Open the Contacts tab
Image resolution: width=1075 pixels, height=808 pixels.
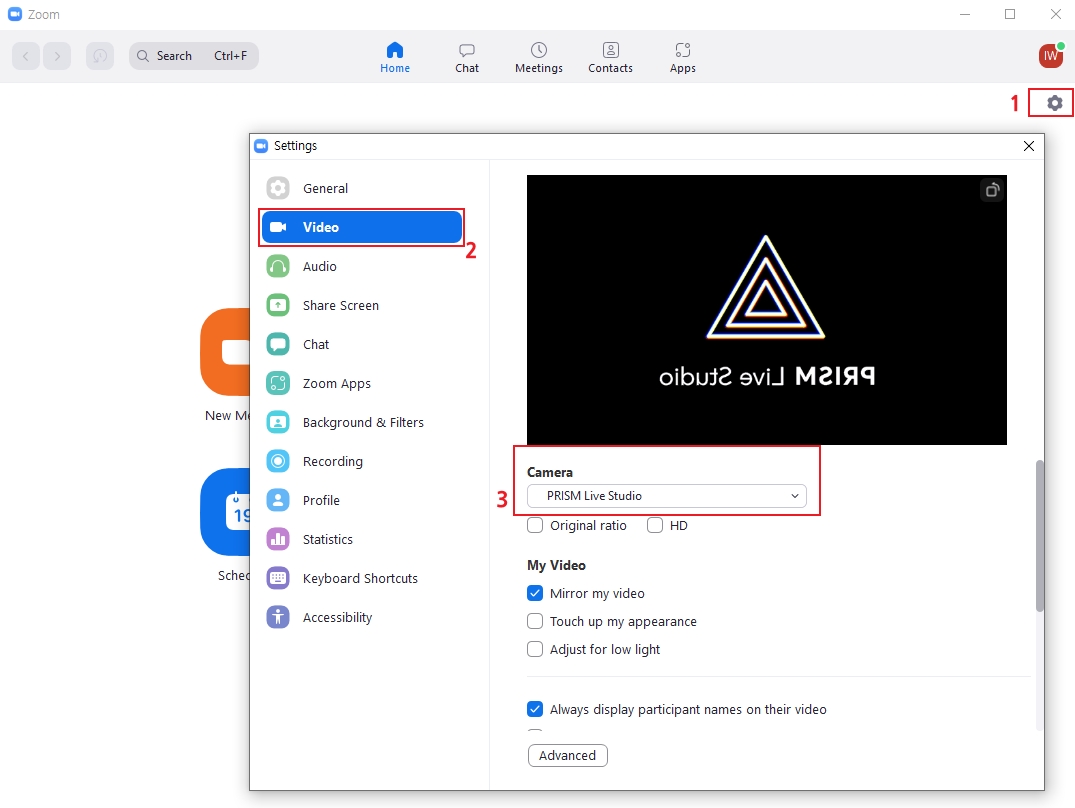(610, 58)
